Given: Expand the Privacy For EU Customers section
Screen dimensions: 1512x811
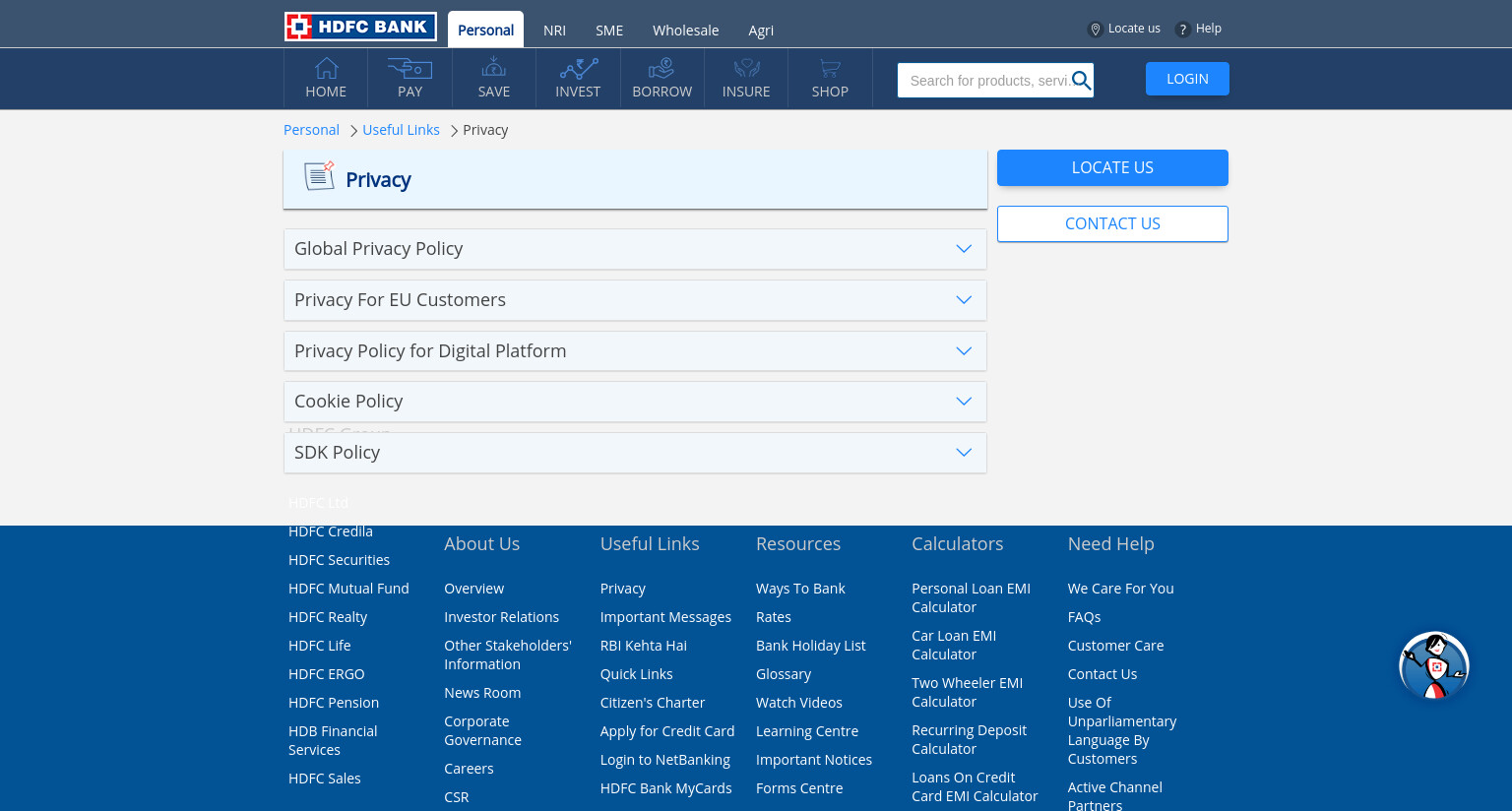Looking at the screenshot, I should tap(635, 300).
